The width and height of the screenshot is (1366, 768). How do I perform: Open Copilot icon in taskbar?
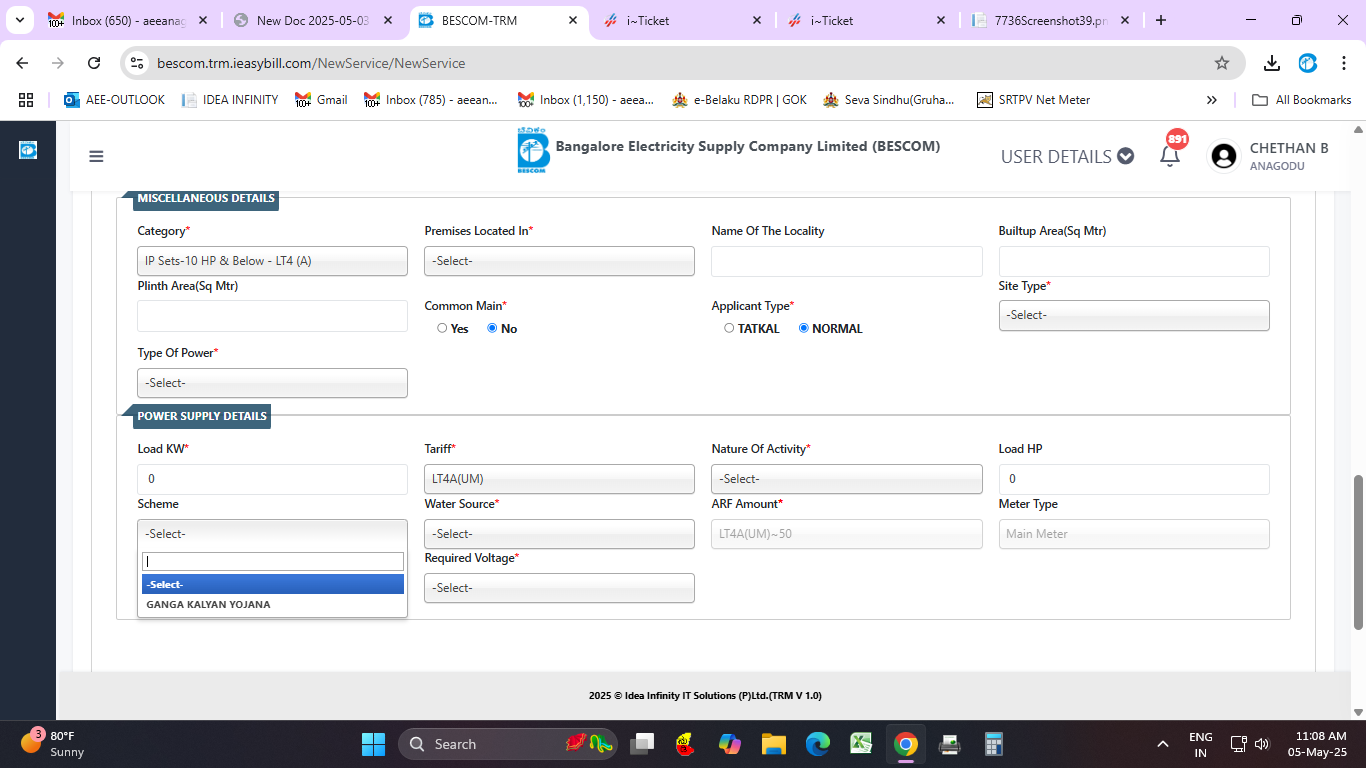click(730, 744)
